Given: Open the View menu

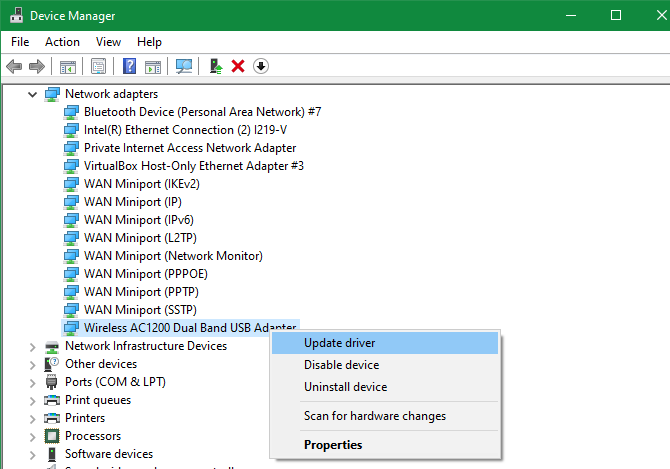Looking at the screenshot, I should 108,42.
